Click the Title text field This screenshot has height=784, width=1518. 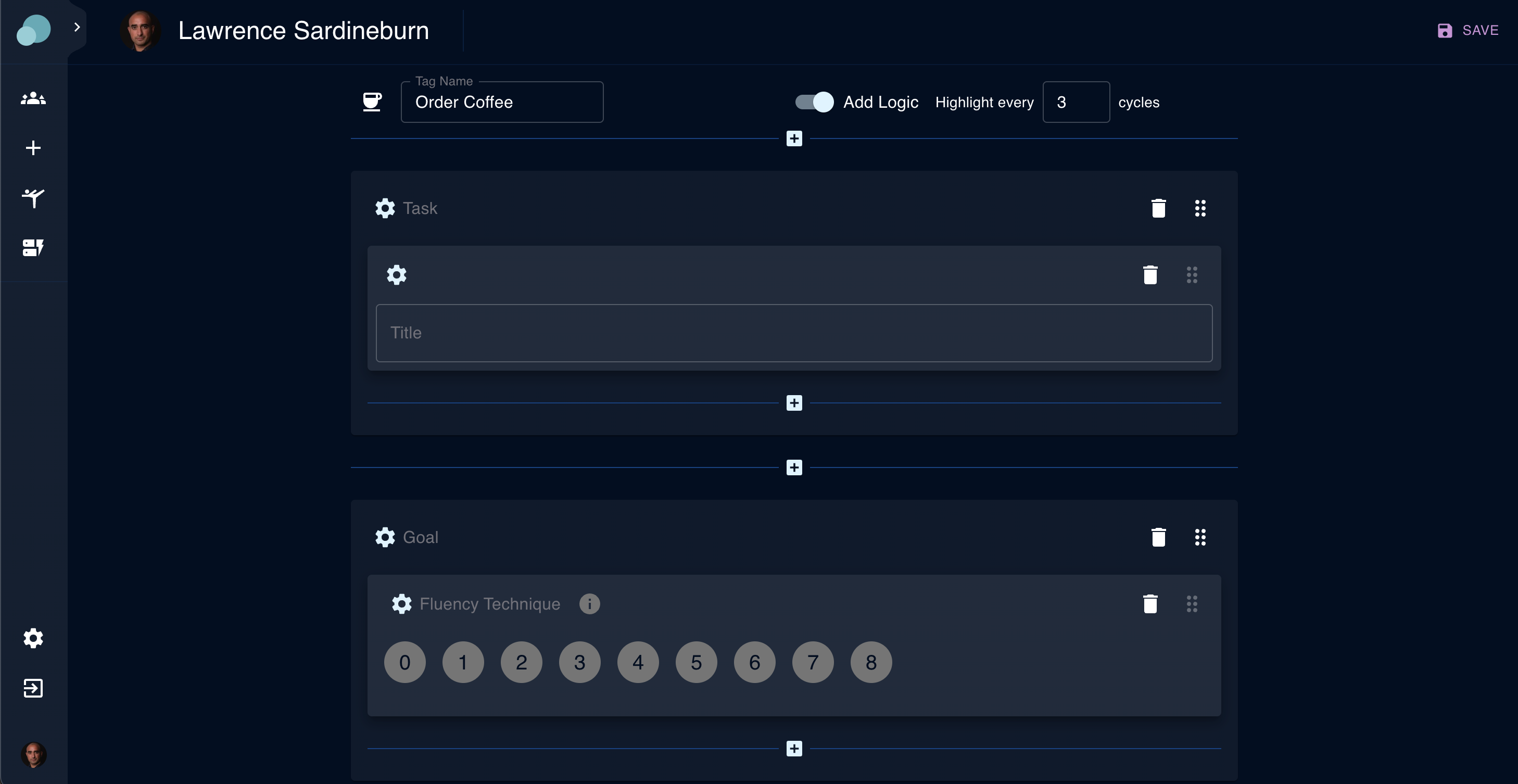tap(794, 333)
